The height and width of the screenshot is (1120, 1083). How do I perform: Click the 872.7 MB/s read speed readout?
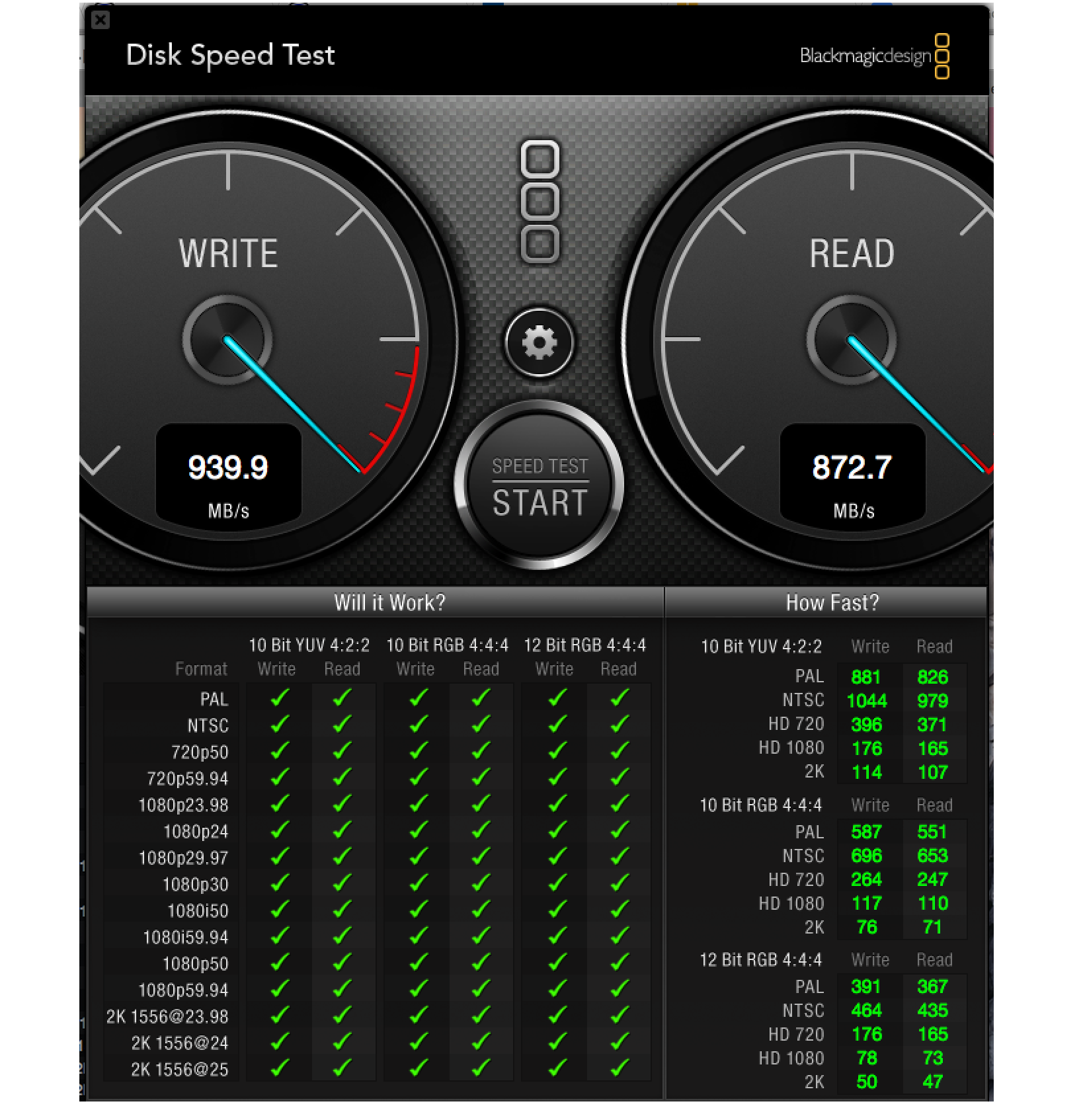tap(852, 468)
